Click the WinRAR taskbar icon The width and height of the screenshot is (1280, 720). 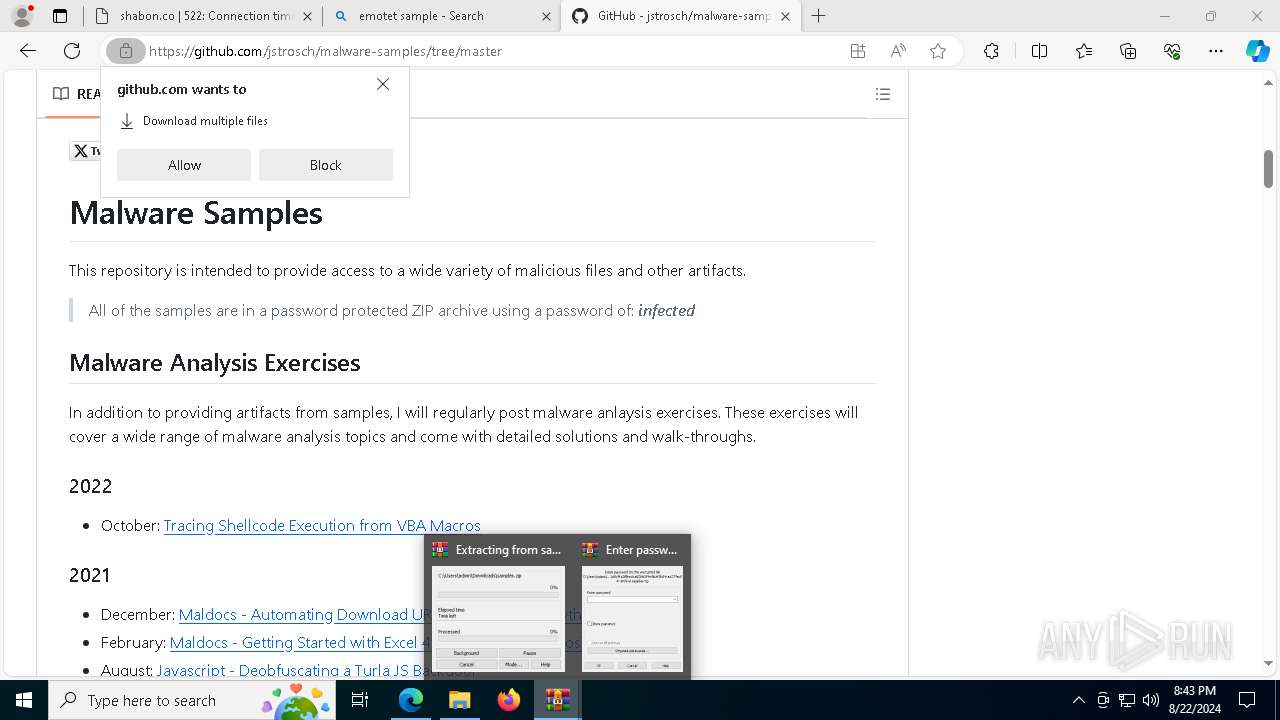pyautogui.click(x=558, y=700)
